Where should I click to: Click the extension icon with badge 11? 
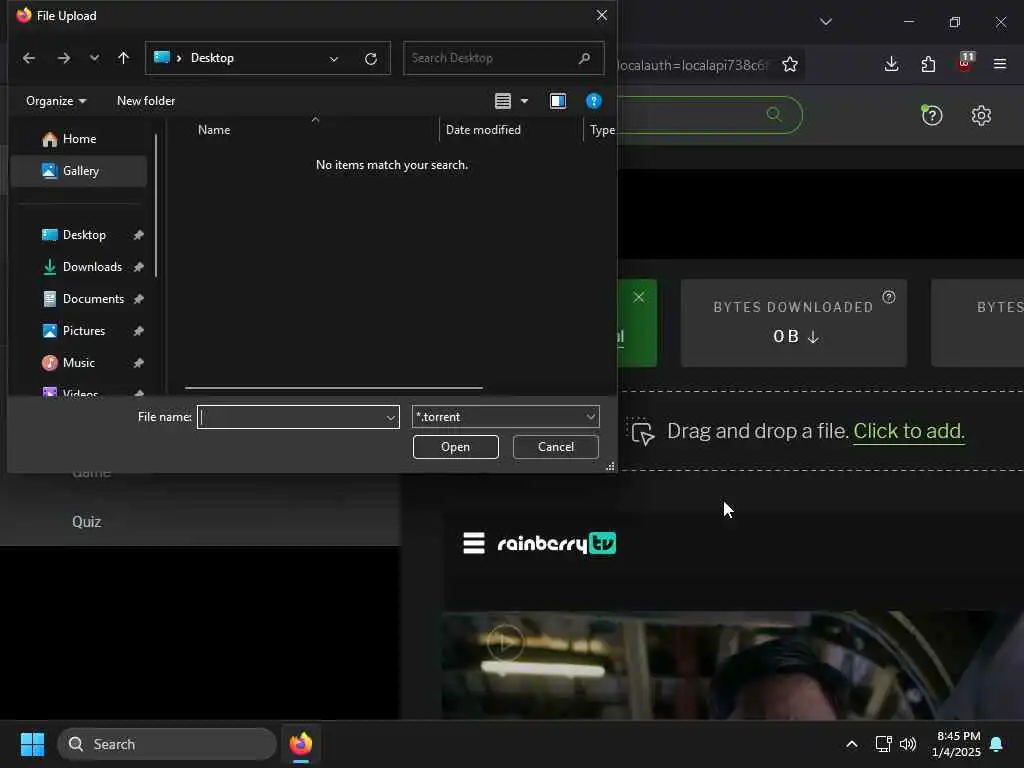coord(965,62)
